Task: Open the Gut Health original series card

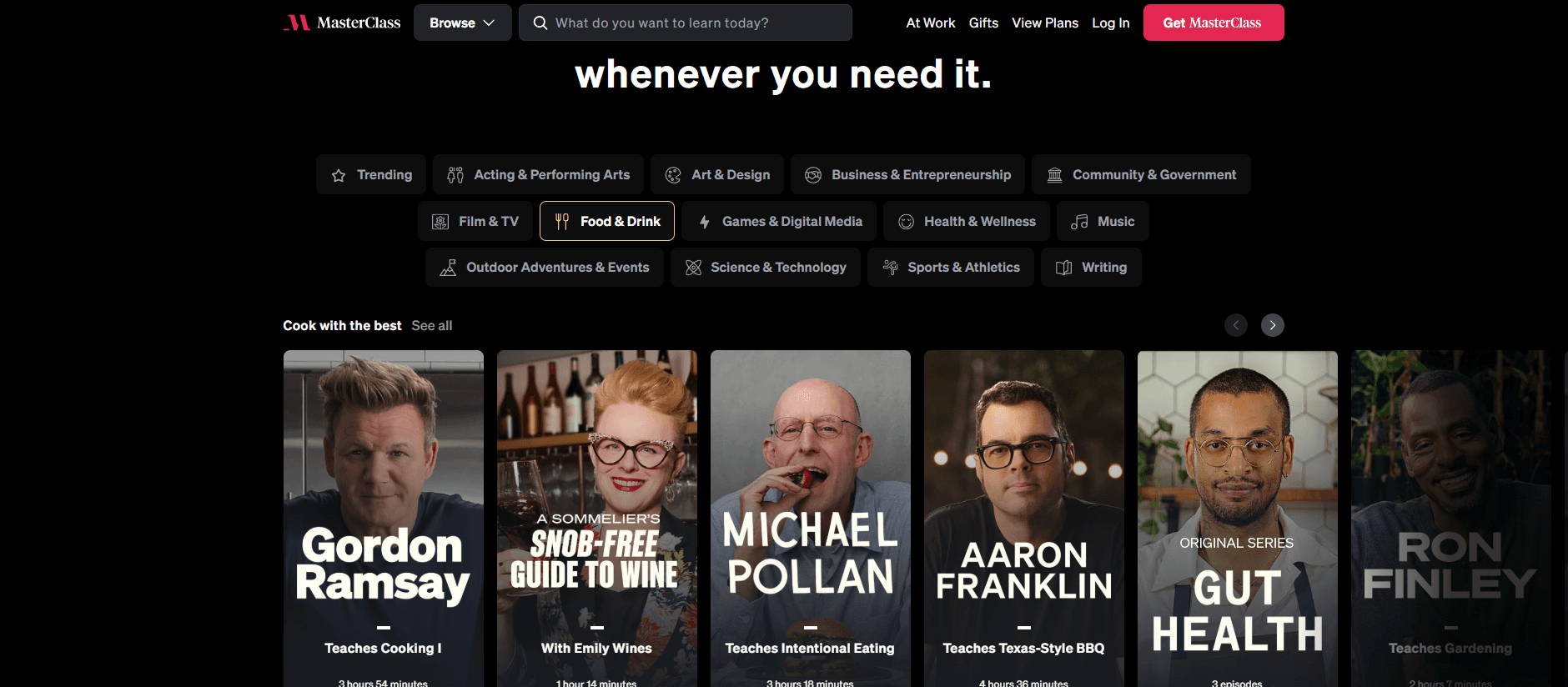Action: (1238, 519)
